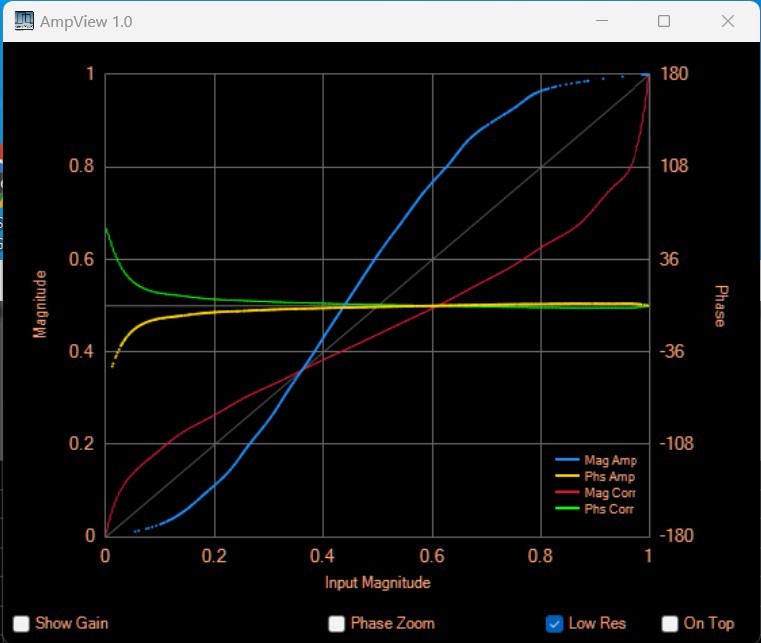The height and width of the screenshot is (643, 761).
Task: Uncheck the Low Res option
Action: 555,623
